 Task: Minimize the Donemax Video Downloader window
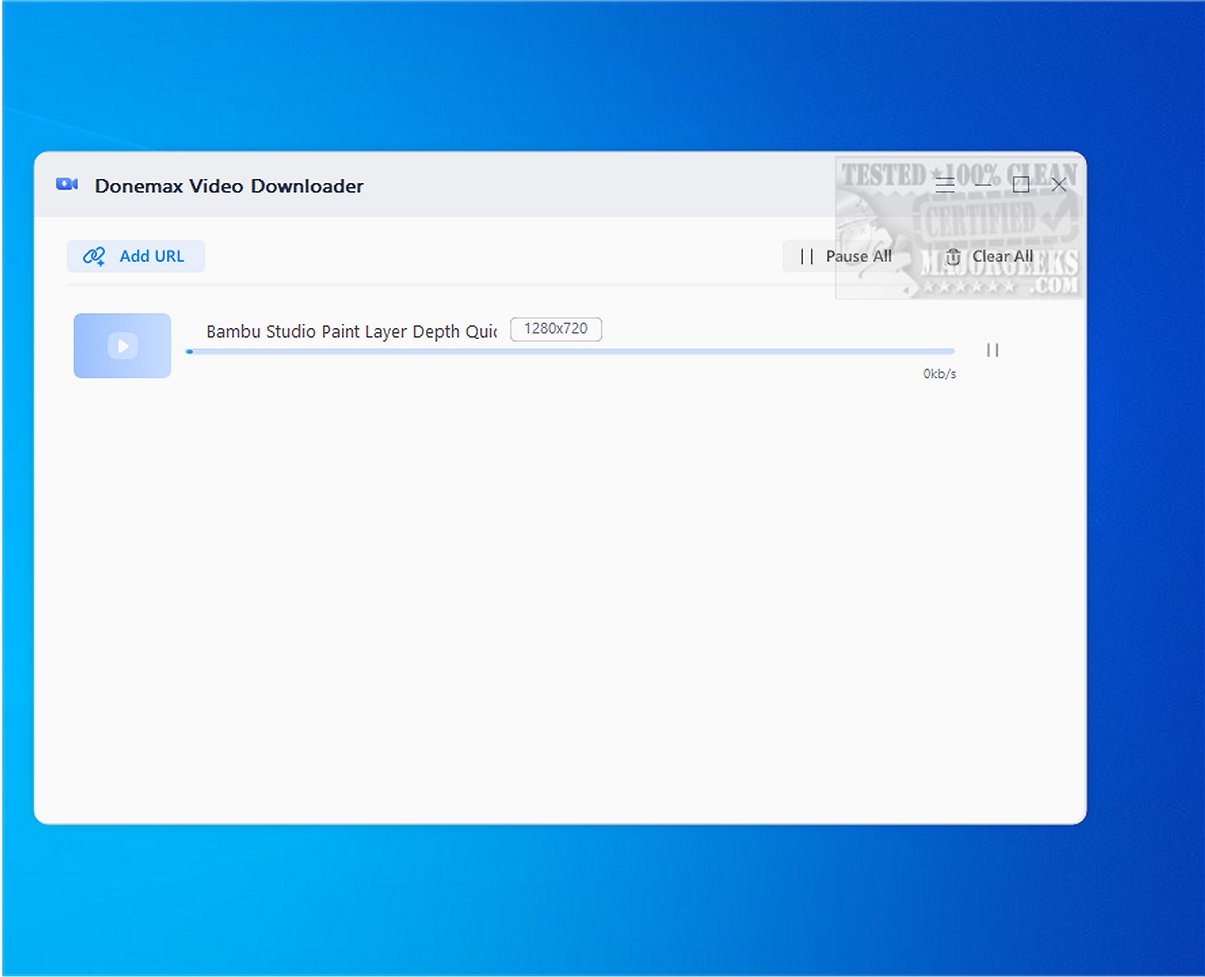pos(983,184)
